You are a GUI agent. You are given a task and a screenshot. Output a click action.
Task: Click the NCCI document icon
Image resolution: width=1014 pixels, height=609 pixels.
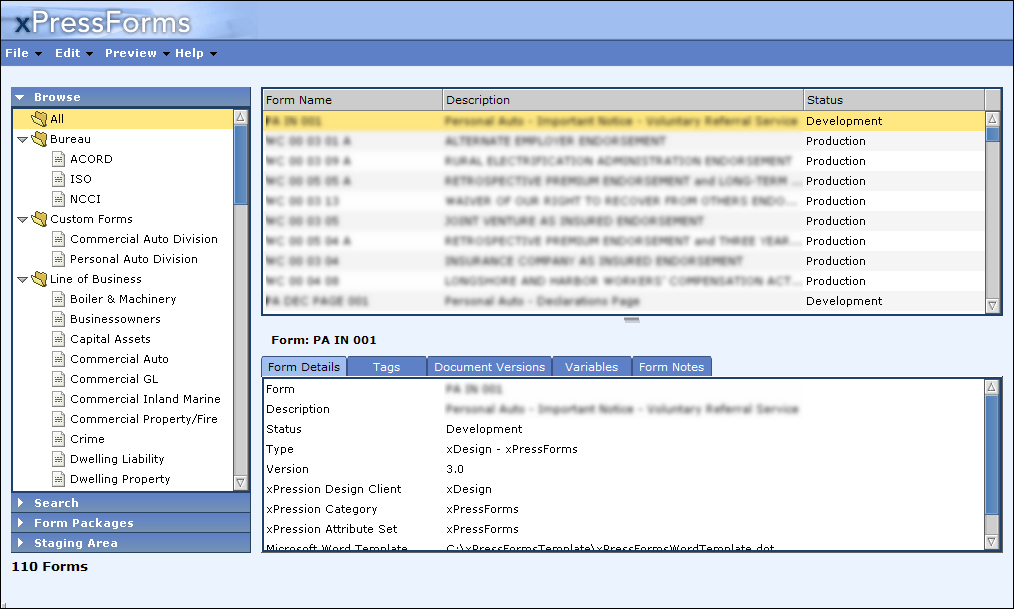(60, 199)
